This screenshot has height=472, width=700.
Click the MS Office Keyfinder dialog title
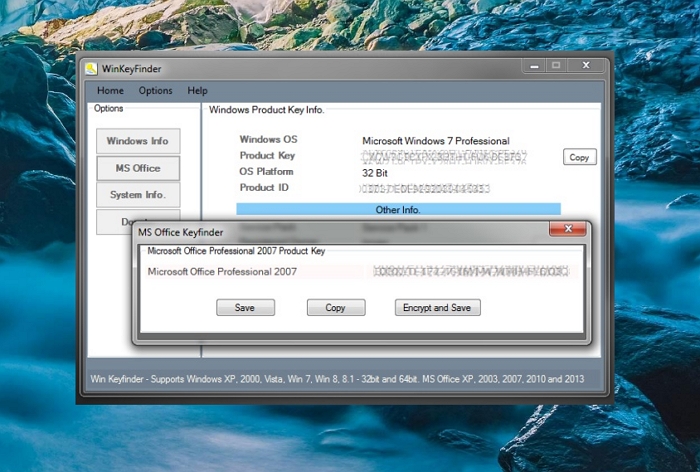pos(180,232)
